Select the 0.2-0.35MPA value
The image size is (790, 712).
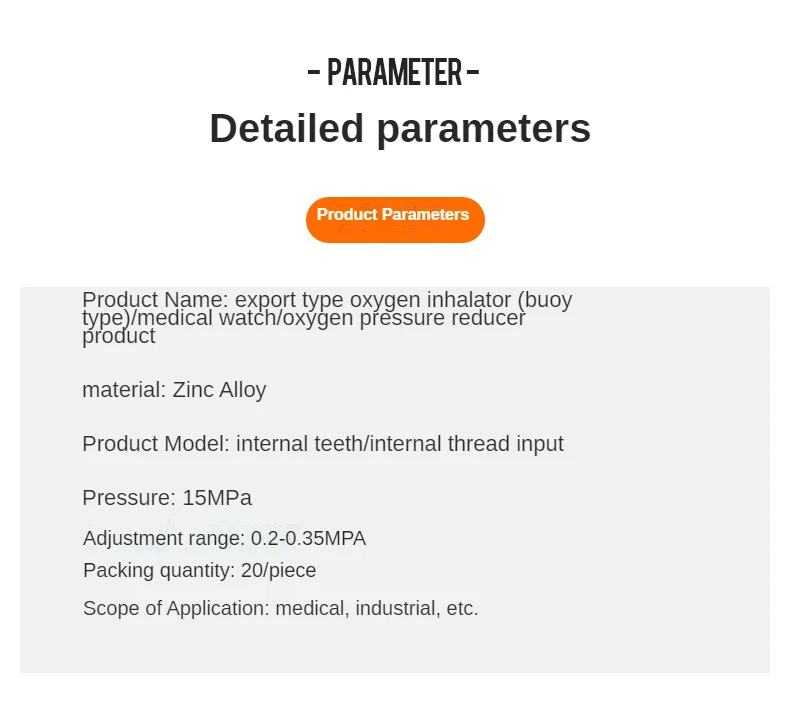[308, 538]
